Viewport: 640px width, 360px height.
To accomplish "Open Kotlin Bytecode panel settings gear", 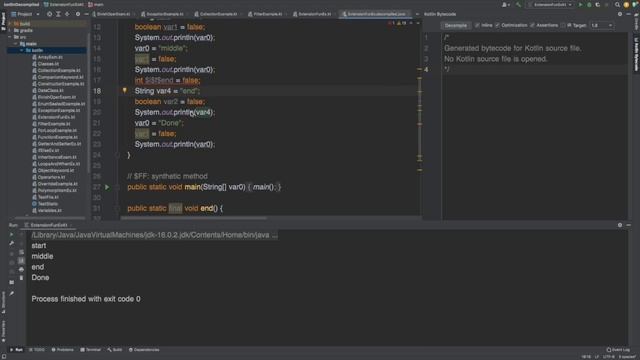I will (620, 14).
